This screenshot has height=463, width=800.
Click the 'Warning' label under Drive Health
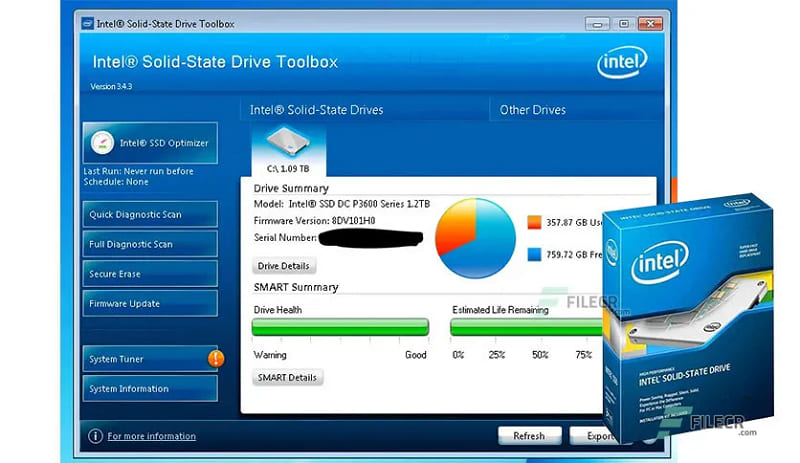(270, 355)
